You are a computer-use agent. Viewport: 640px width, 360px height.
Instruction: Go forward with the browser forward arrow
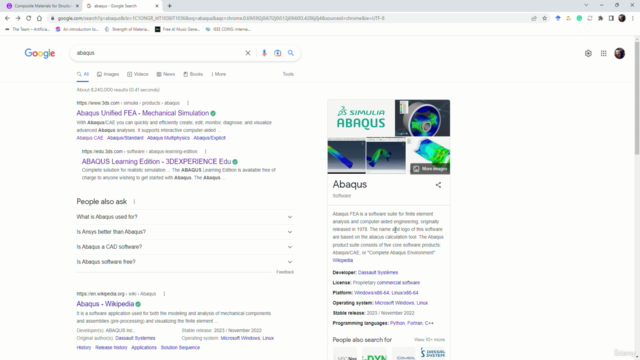(18, 18)
